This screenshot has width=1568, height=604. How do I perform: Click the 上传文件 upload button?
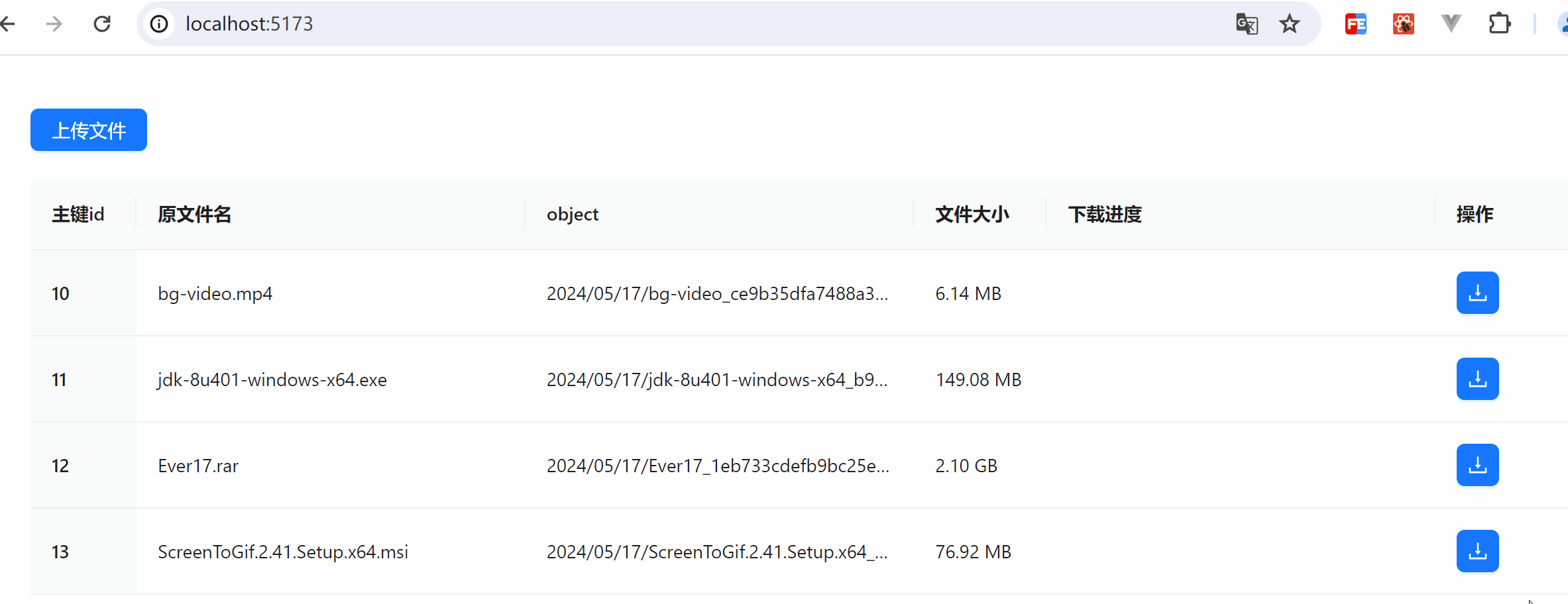[89, 130]
